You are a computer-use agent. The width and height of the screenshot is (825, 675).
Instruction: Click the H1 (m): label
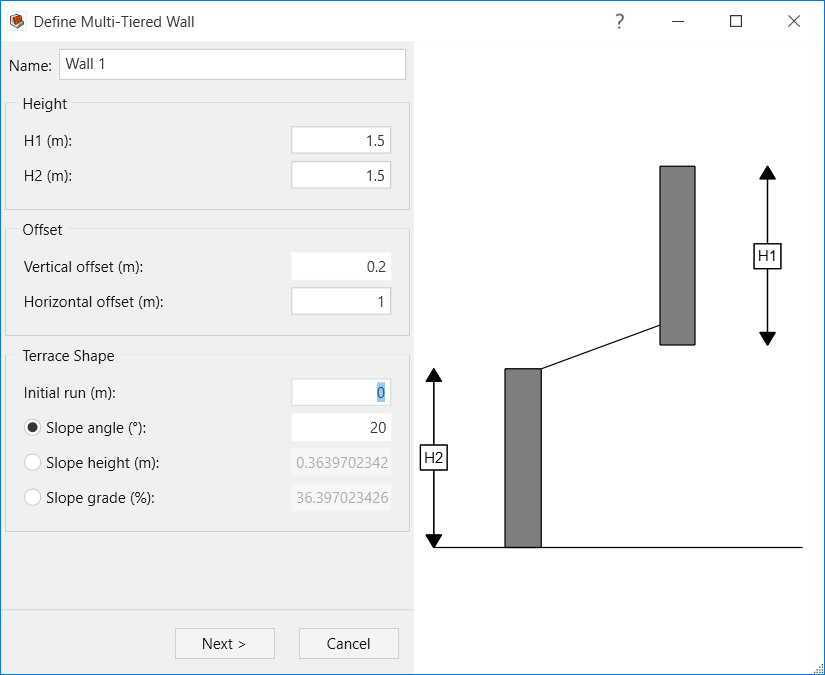pyautogui.click(x=48, y=141)
